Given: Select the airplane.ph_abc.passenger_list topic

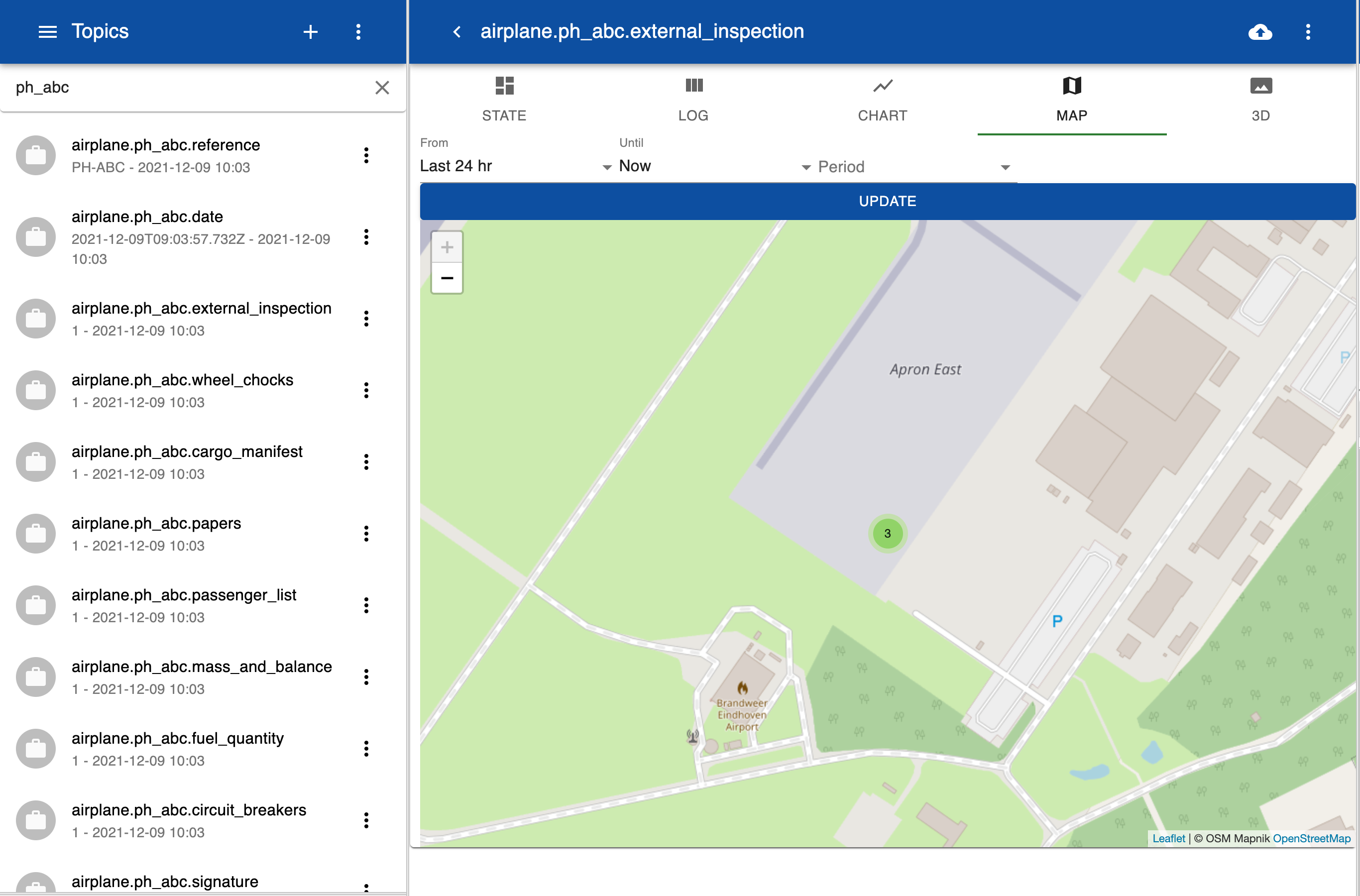Looking at the screenshot, I should tap(203, 605).
